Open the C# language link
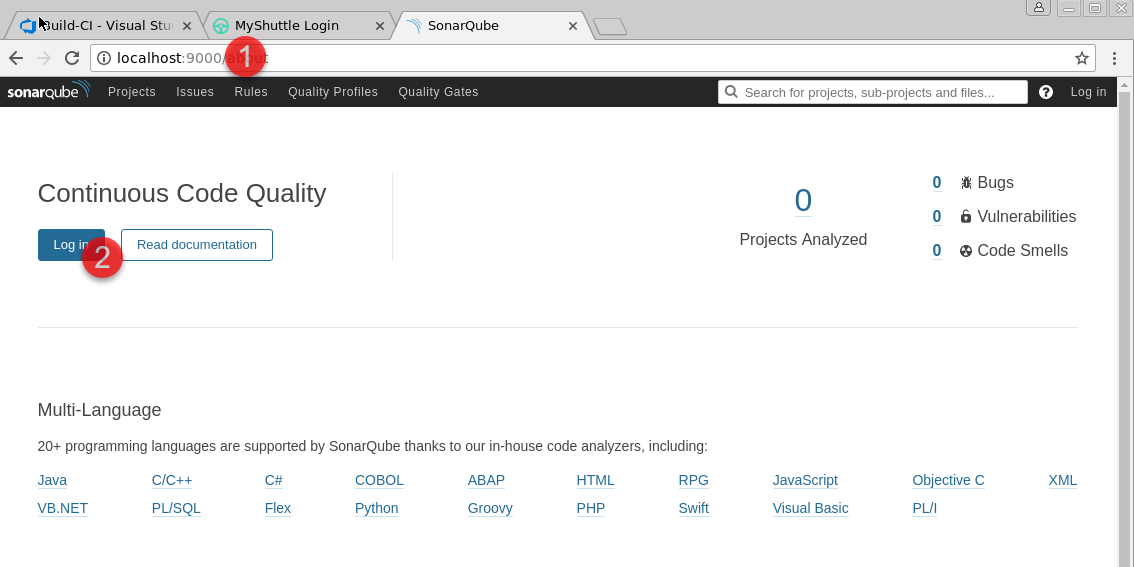 click(273, 480)
